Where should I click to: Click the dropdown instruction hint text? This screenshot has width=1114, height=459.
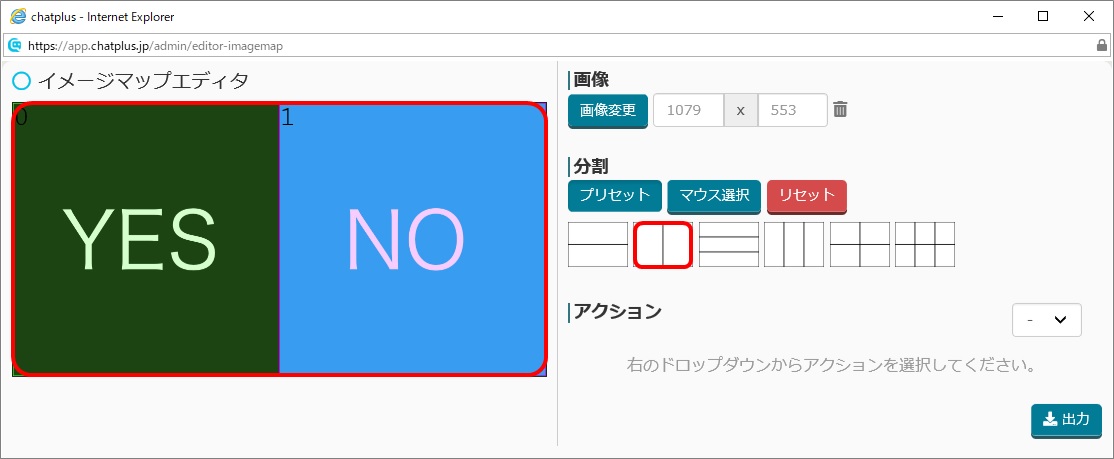pos(830,366)
